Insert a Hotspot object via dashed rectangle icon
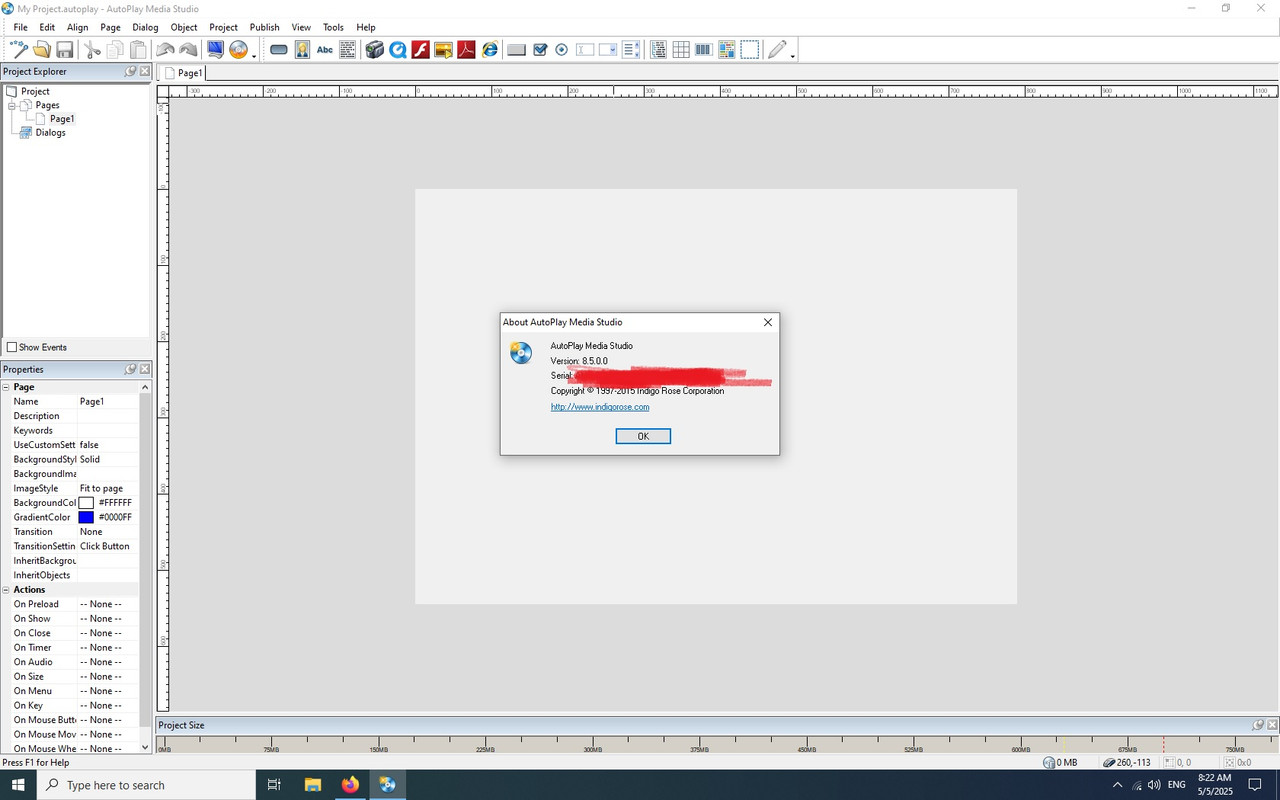The height and width of the screenshot is (800, 1280). [x=750, y=50]
